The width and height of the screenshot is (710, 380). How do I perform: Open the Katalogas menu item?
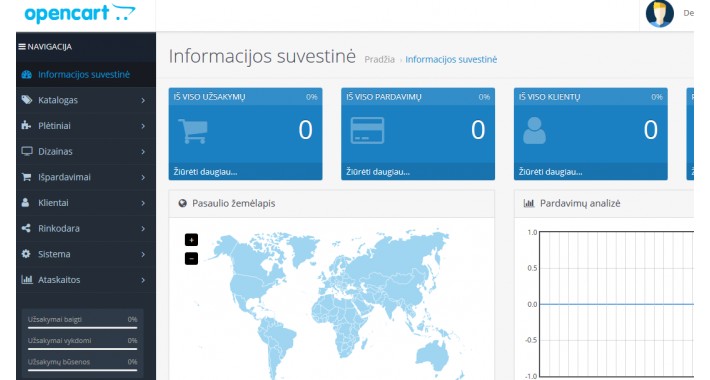(x=86, y=100)
